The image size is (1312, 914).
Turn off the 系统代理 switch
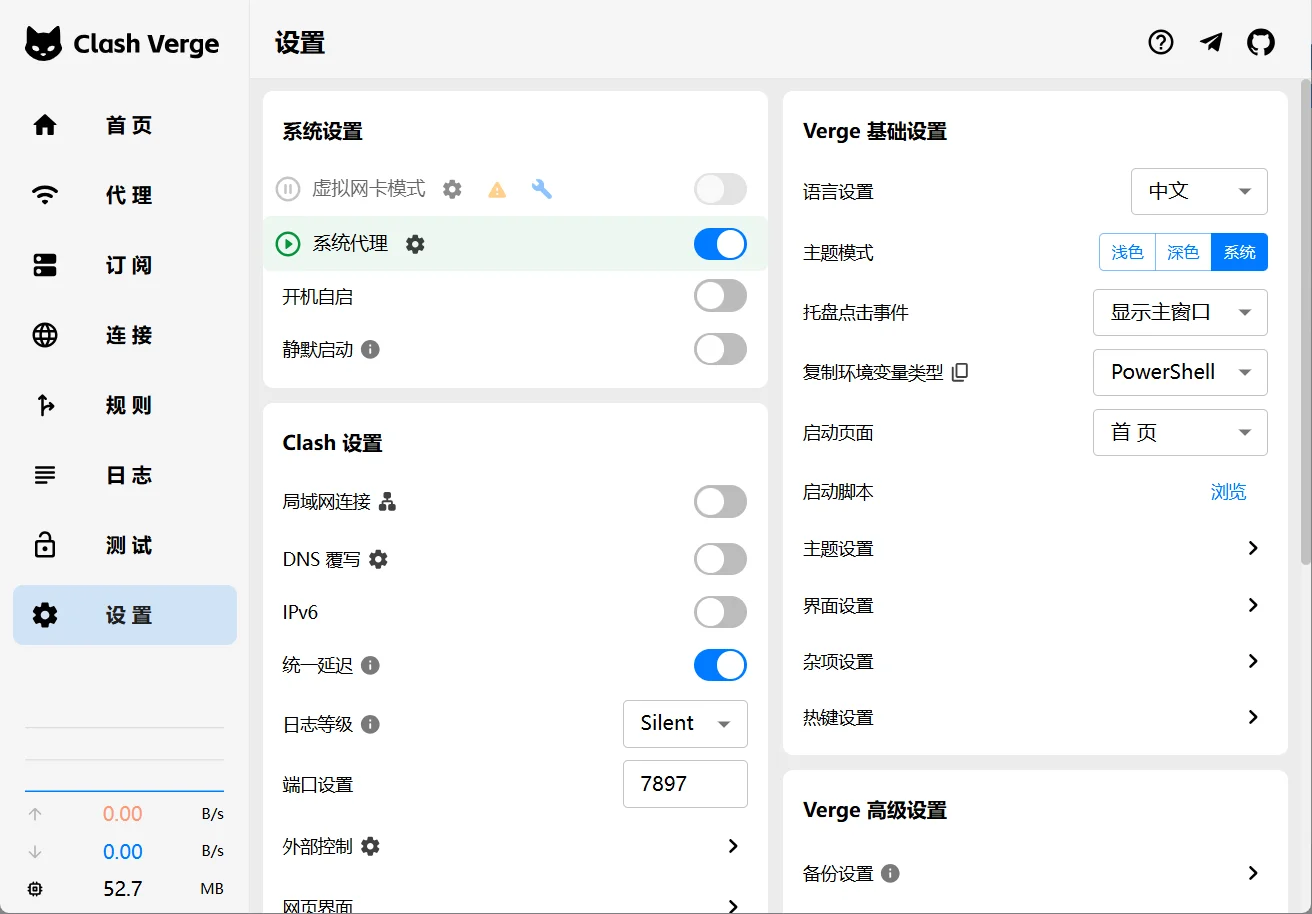point(720,243)
